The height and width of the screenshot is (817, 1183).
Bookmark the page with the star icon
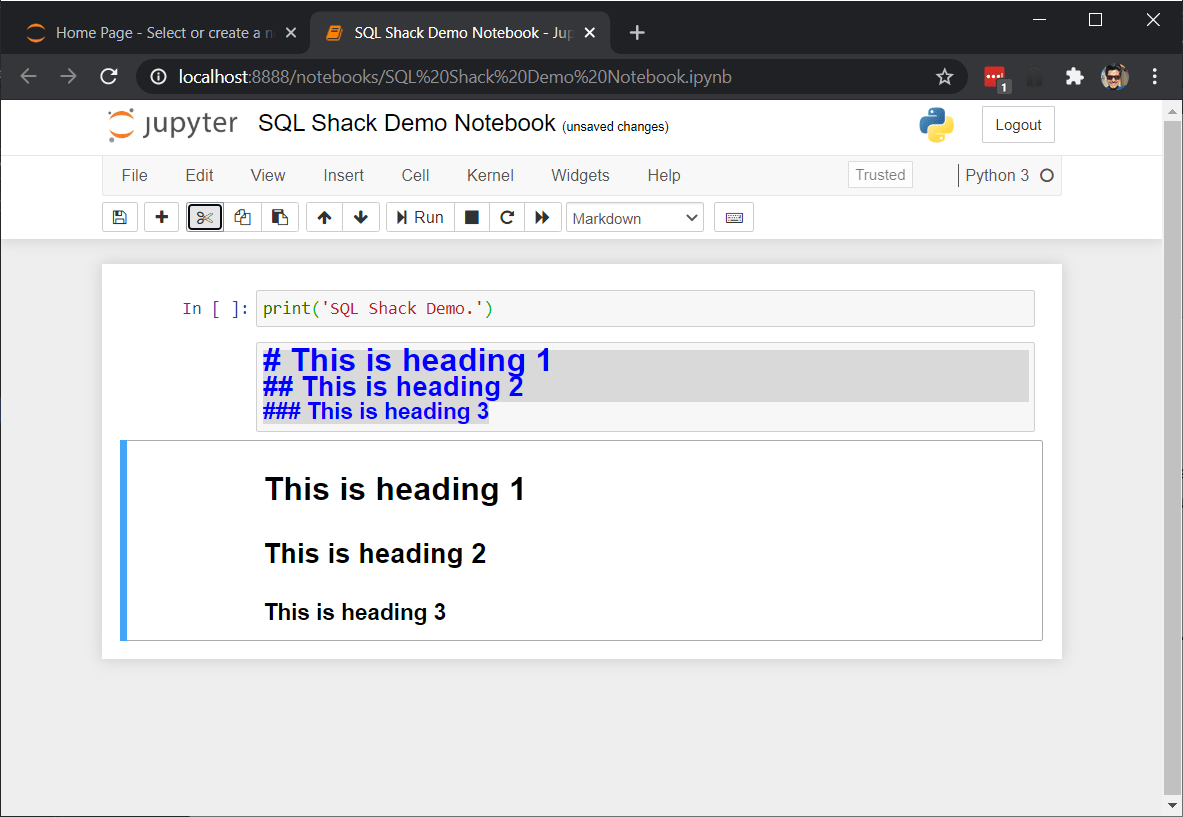944,76
